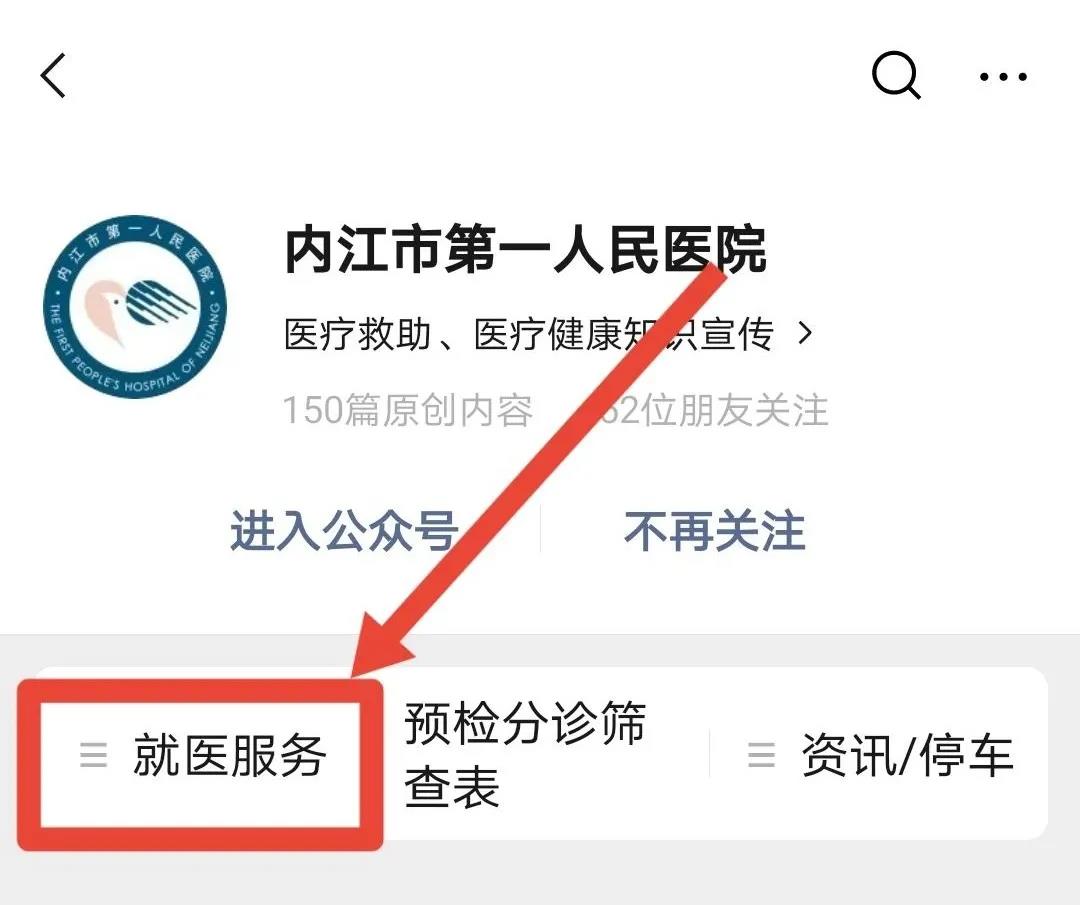1080x905 pixels.
Task: Select the 预检分诊筛查表 menu item
Action: pyautogui.click(x=525, y=753)
